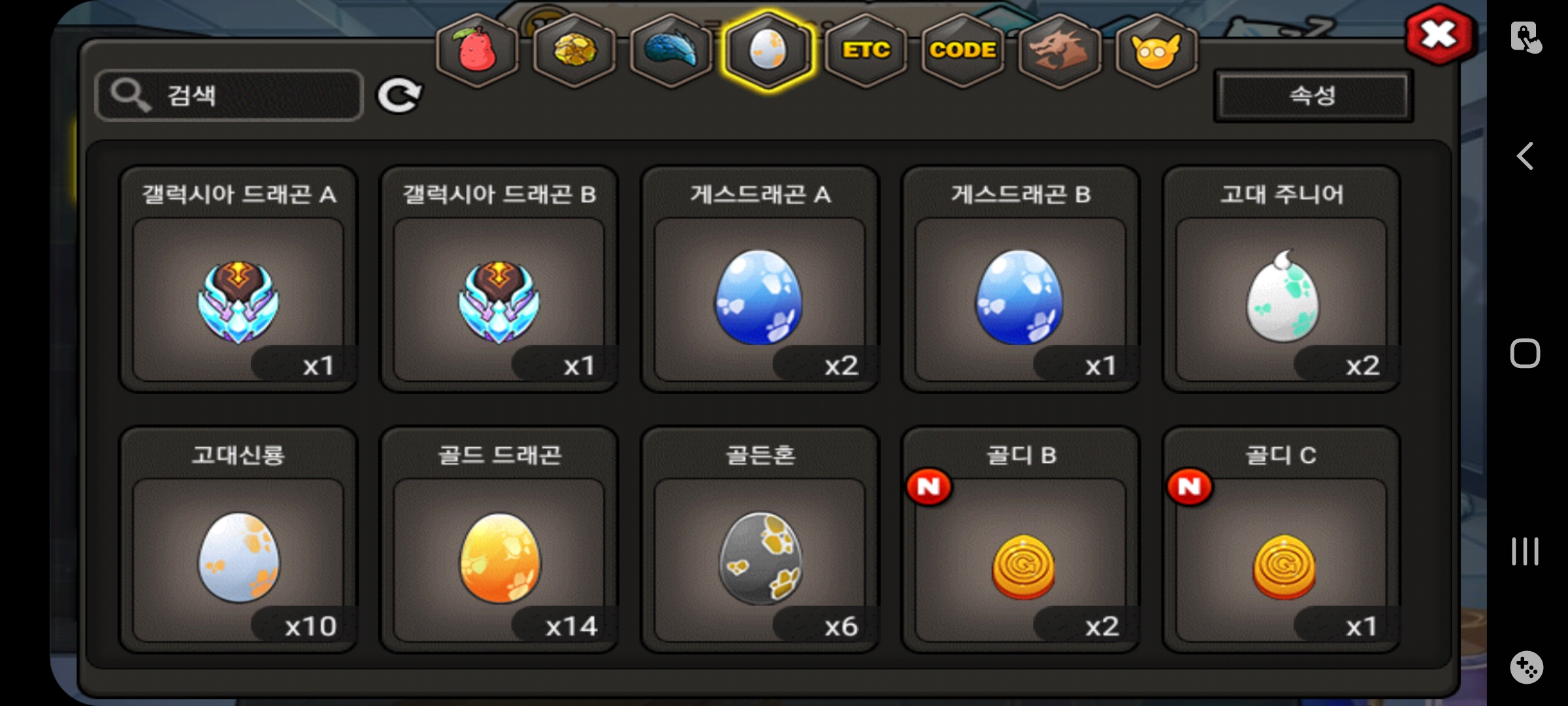This screenshot has height=706, width=1568.
Task: Click the 검색 search field
Action: (x=229, y=95)
